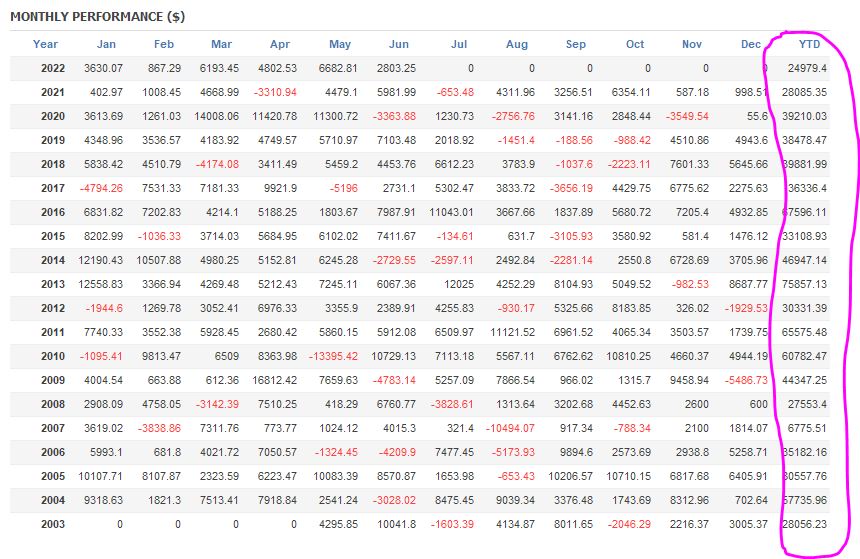This screenshot has height=559, width=860.
Task: Click the negative -13395.42 May 2010 cell
Action: pyautogui.click(x=330, y=357)
